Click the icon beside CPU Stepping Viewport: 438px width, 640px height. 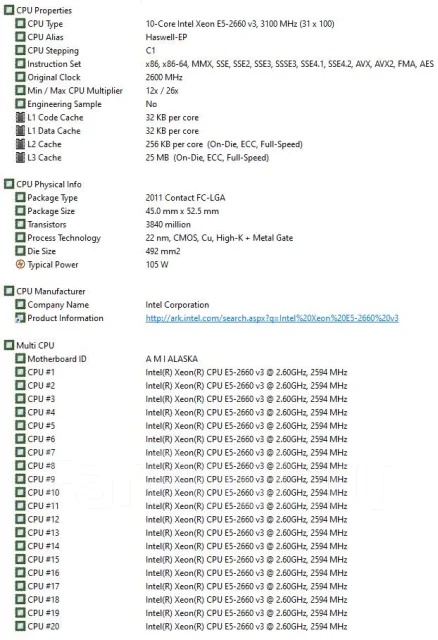tap(20, 51)
